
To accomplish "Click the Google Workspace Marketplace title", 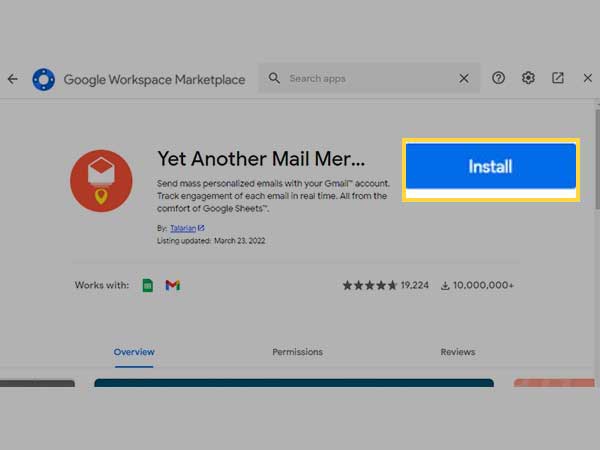I will pyautogui.click(x=154, y=80).
